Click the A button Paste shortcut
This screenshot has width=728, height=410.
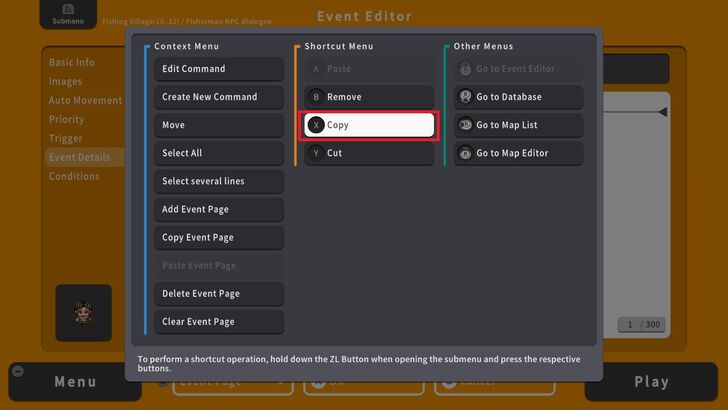[369, 69]
